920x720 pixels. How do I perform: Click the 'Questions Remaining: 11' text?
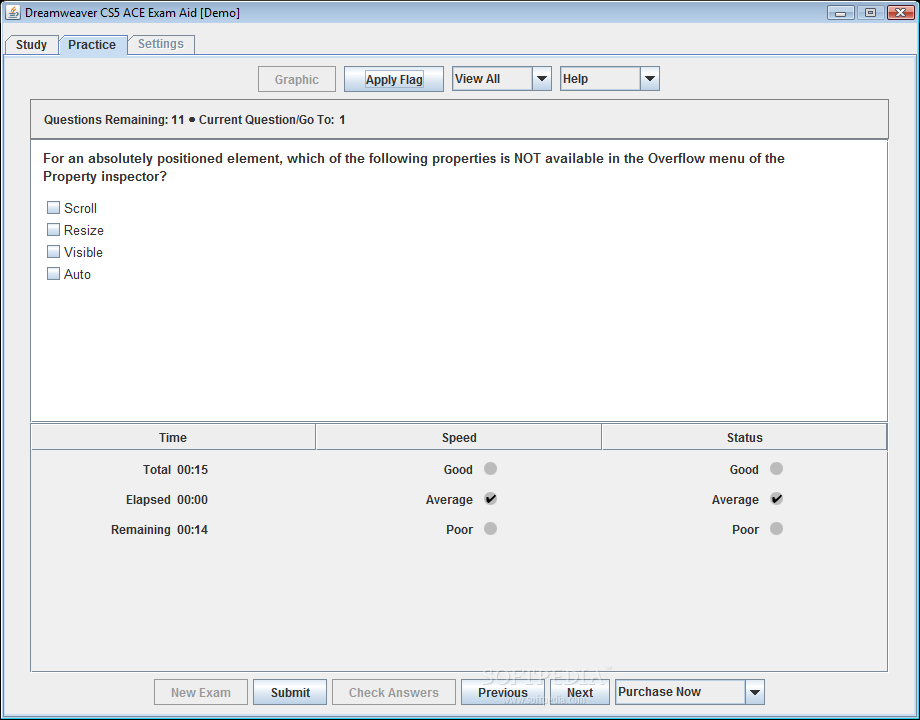pyautogui.click(x=114, y=120)
